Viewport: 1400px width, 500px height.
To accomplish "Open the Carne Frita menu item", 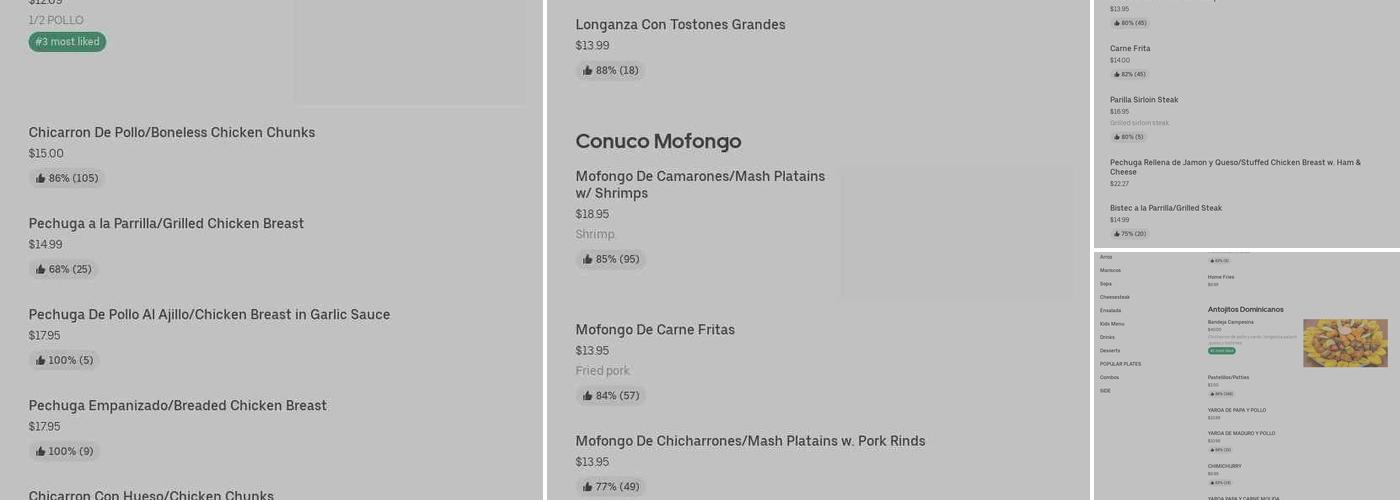I will pyautogui.click(x=1130, y=49).
